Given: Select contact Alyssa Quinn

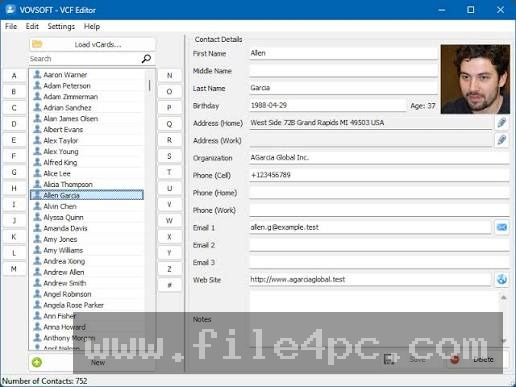Looking at the screenshot, I should (x=87, y=217).
